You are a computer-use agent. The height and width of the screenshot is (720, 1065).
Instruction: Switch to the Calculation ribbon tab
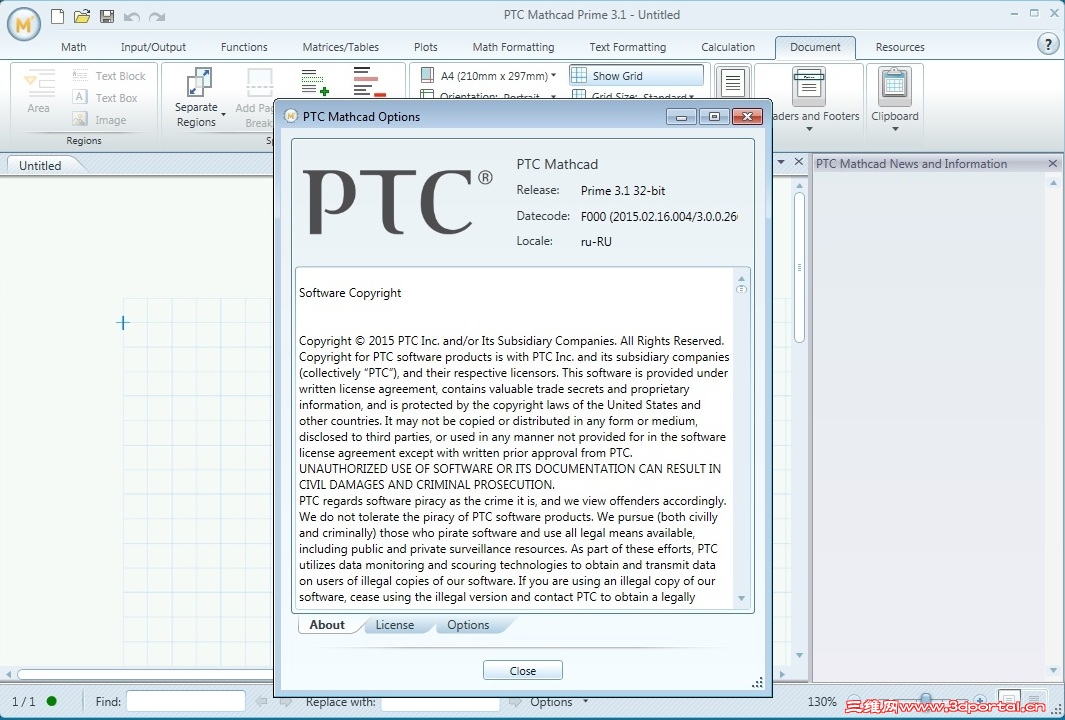pyautogui.click(x=727, y=47)
